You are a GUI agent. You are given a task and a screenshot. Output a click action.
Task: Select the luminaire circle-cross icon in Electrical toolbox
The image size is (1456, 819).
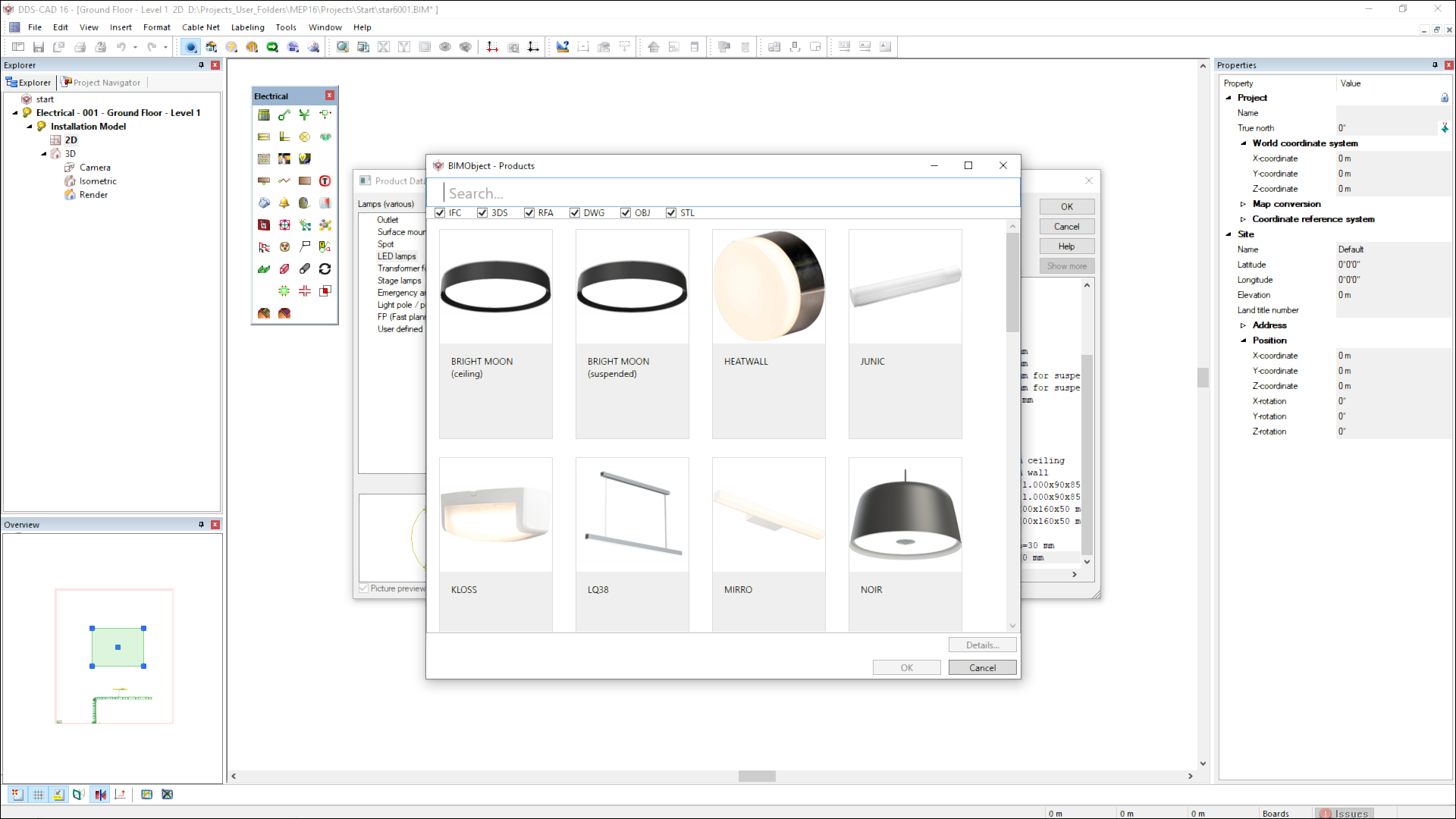tap(305, 137)
